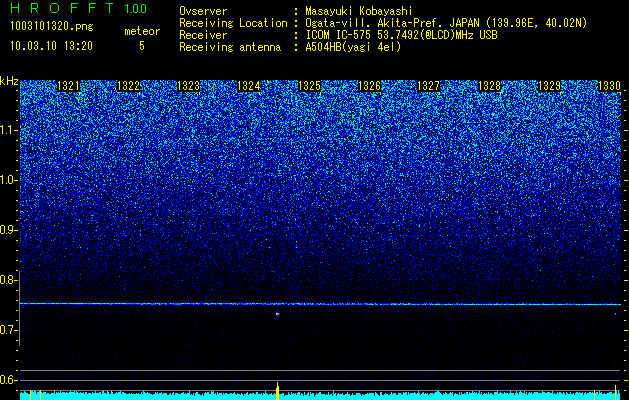629x400 pixels.
Task: Click the 1328 time marker
Action: click(x=489, y=86)
